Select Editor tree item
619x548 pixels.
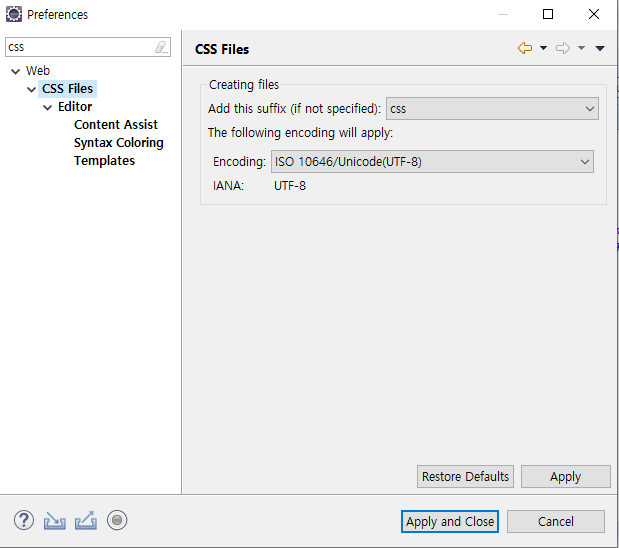75,107
